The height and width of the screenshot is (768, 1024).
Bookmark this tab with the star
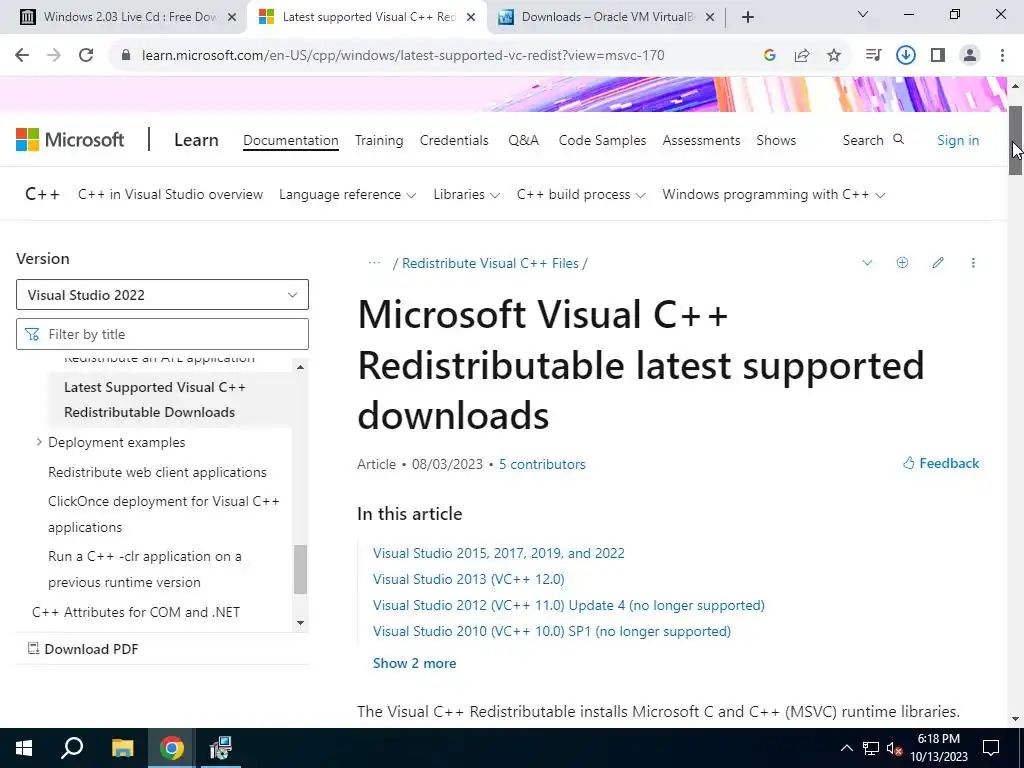[834, 56]
